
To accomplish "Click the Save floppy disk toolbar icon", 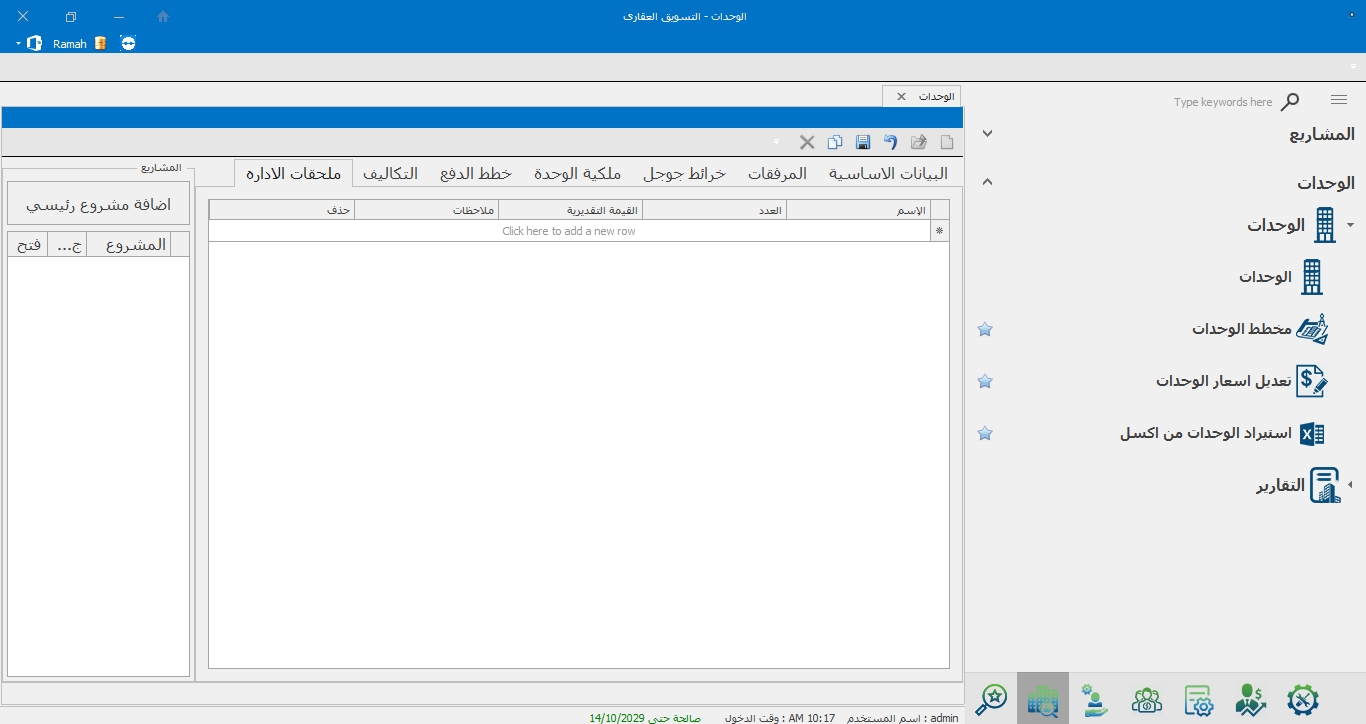I will pos(863,142).
